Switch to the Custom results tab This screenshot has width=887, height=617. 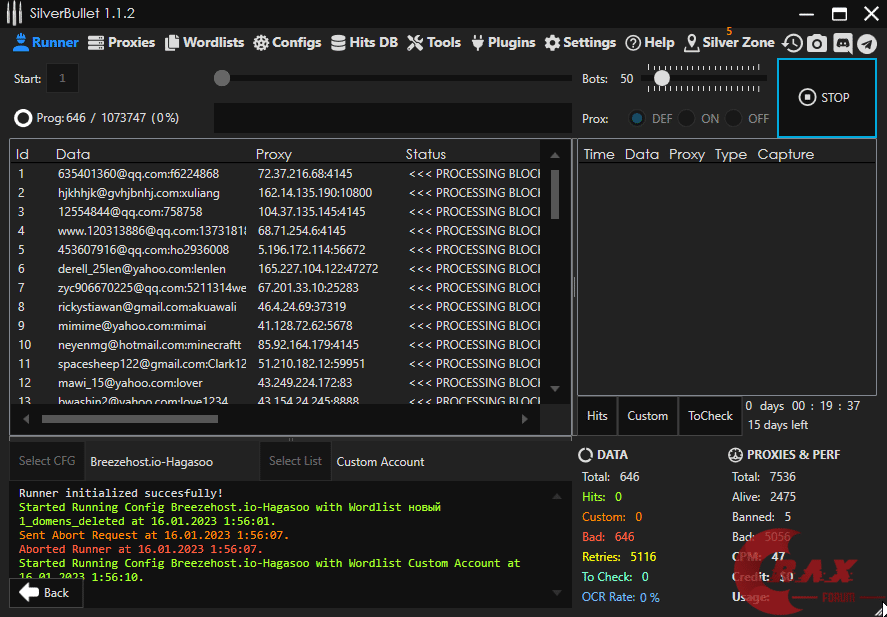tap(647, 416)
